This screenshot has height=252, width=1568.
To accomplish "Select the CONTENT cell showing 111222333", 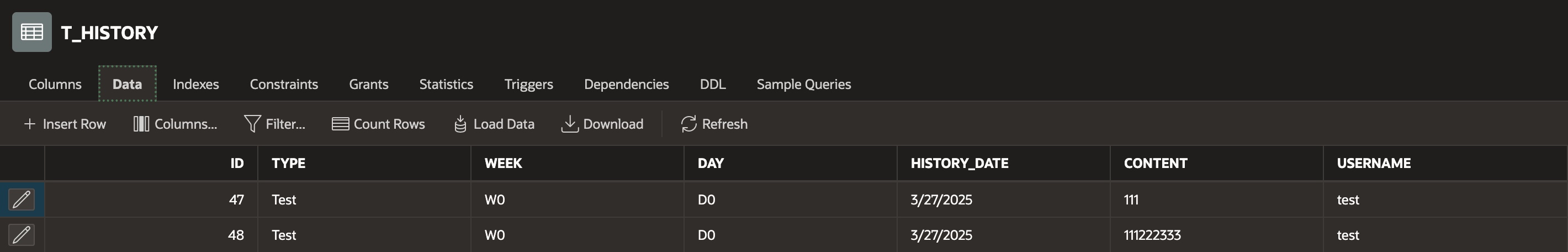I will (x=1152, y=235).
